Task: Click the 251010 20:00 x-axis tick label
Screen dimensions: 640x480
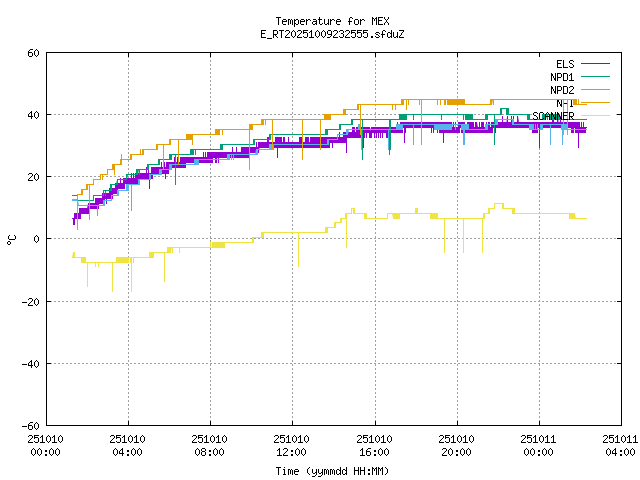Action: click(457, 445)
